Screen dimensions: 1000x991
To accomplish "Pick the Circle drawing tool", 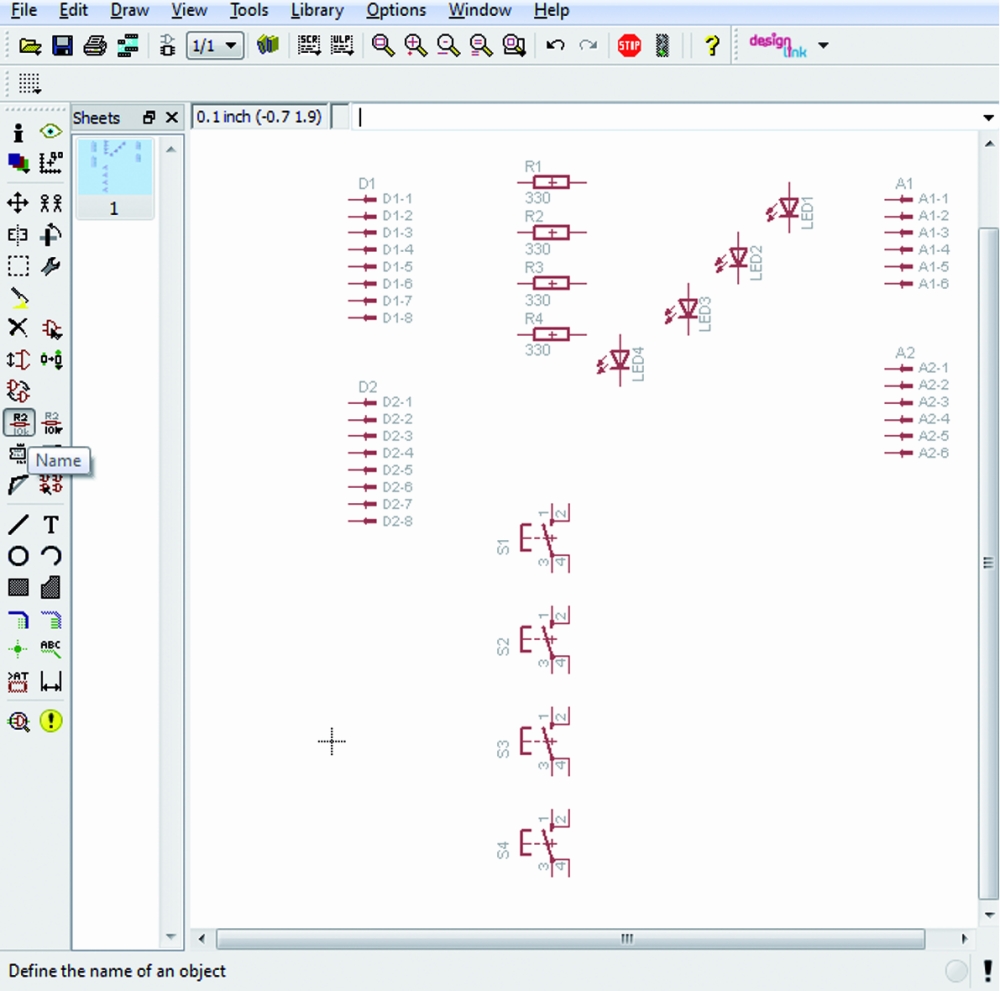I will point(18,556).
